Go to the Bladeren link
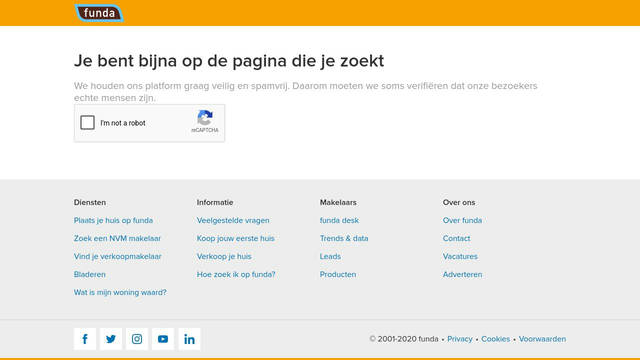This screenshot has width=640, height=360. pos(90,274)
